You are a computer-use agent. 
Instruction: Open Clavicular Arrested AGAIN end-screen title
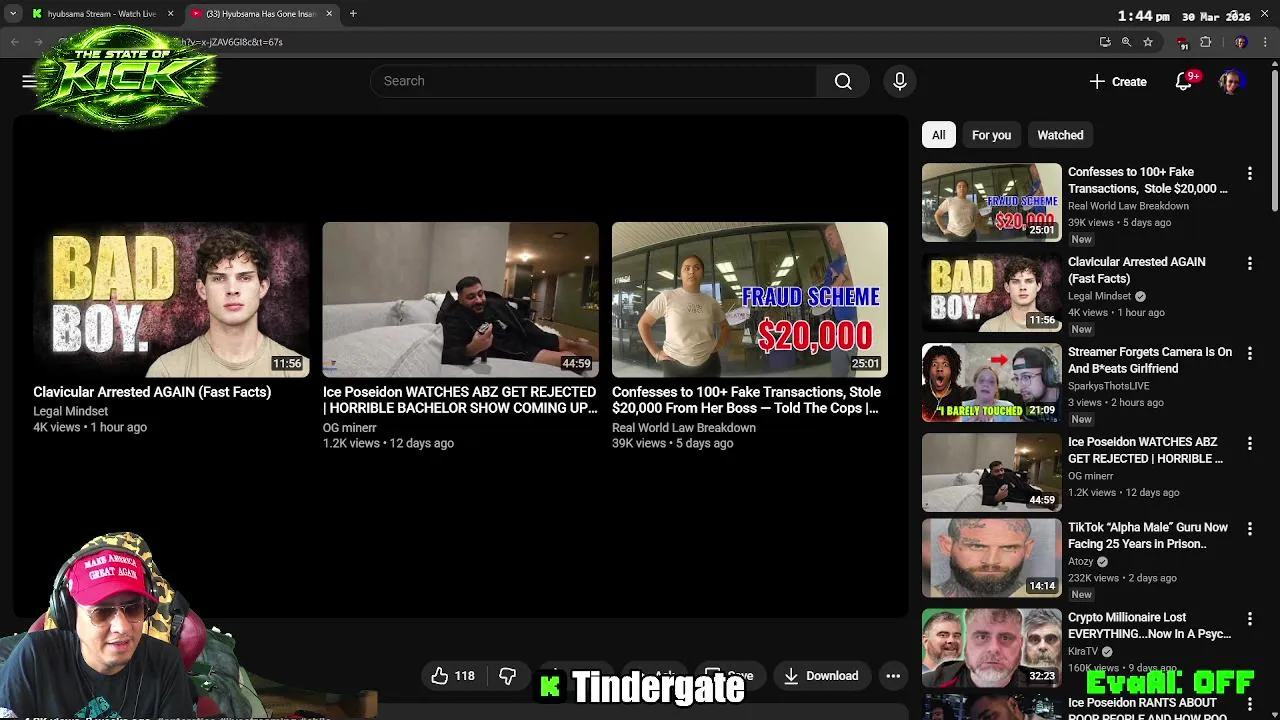152,392
